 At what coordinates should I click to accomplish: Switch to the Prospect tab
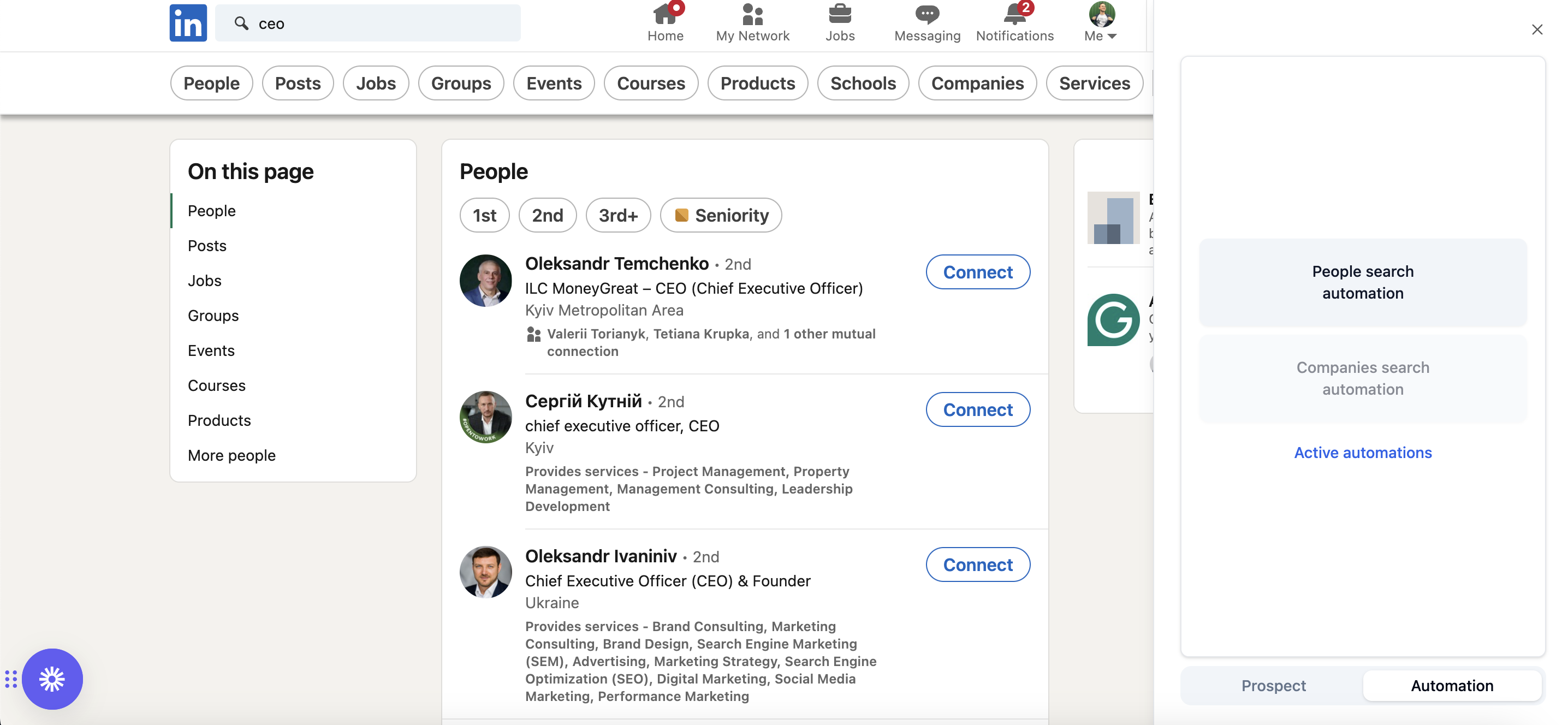1273,686
